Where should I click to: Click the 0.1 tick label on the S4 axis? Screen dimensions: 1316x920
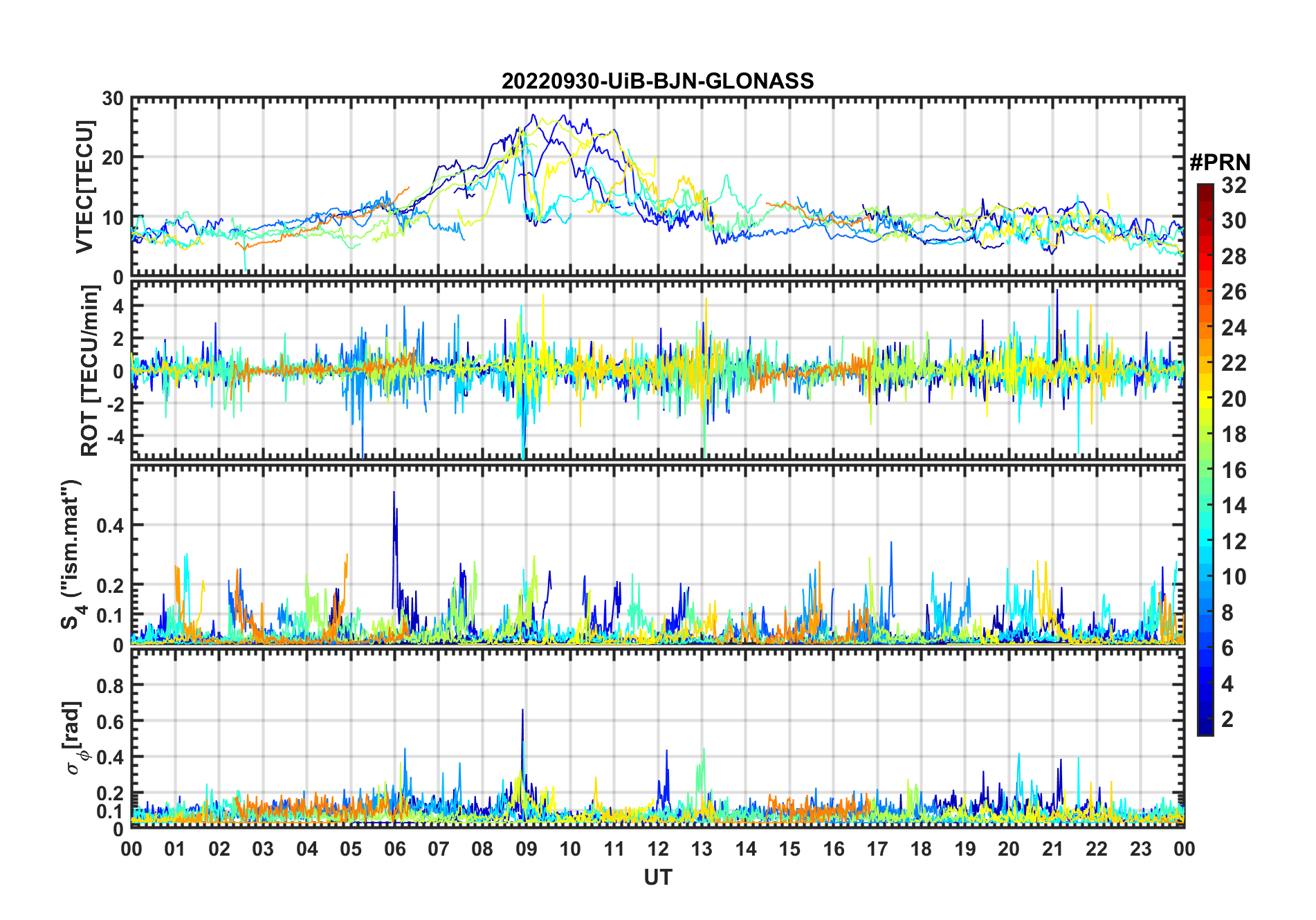[111, 615]
